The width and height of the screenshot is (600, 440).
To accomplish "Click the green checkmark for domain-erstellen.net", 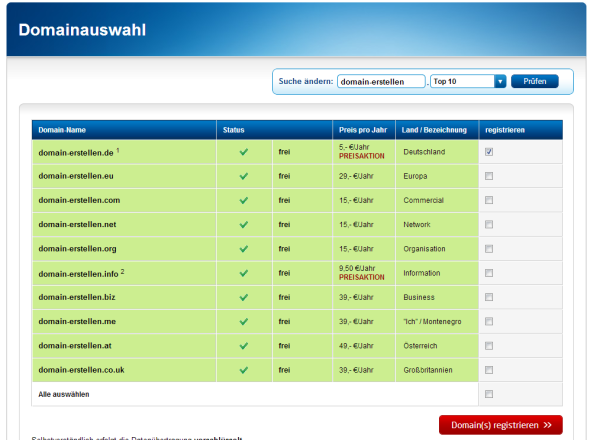I will (243, 225).
